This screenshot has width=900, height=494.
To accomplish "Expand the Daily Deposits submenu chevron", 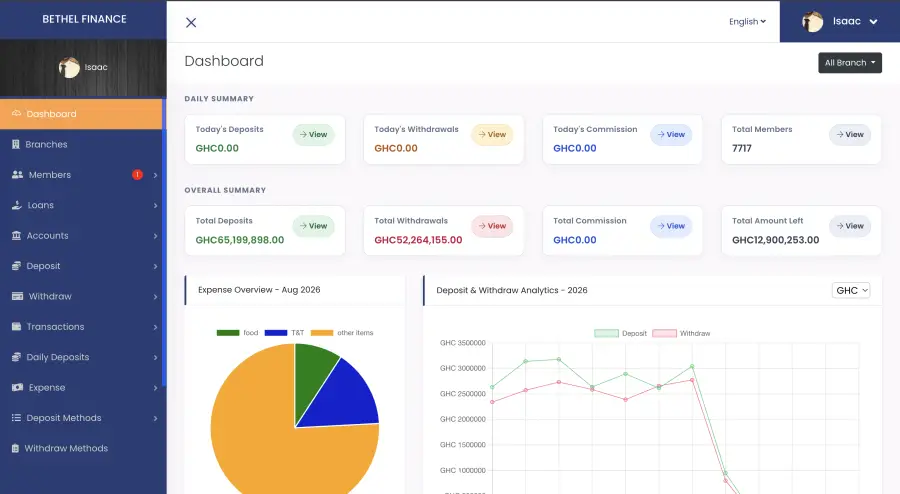I will [x=155, y=357].
